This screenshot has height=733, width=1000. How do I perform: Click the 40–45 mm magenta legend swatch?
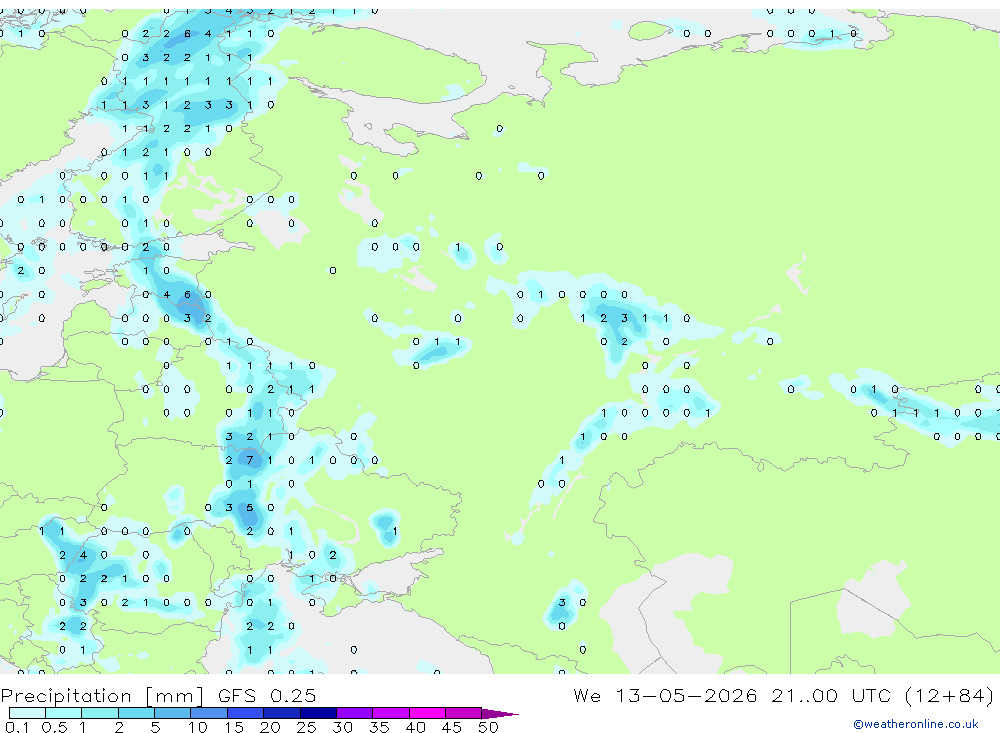point(427,713)
